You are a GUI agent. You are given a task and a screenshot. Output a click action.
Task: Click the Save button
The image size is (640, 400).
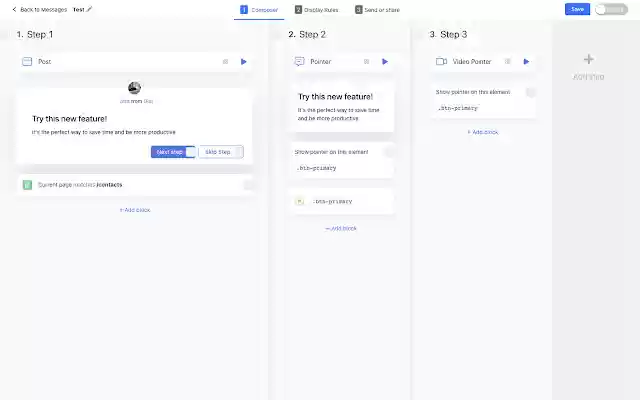pos(577,9)
